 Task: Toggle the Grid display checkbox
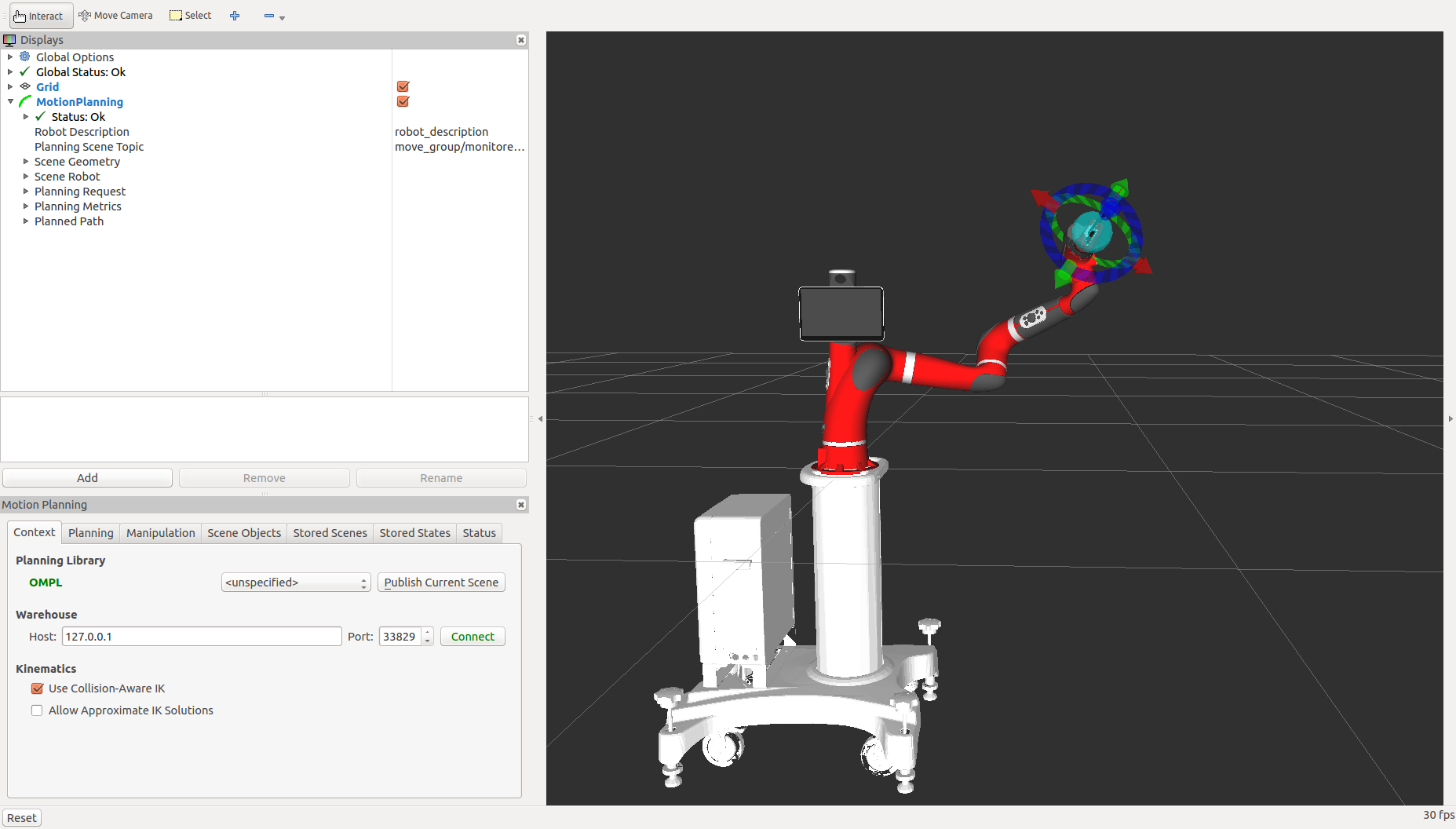[403, 86]
